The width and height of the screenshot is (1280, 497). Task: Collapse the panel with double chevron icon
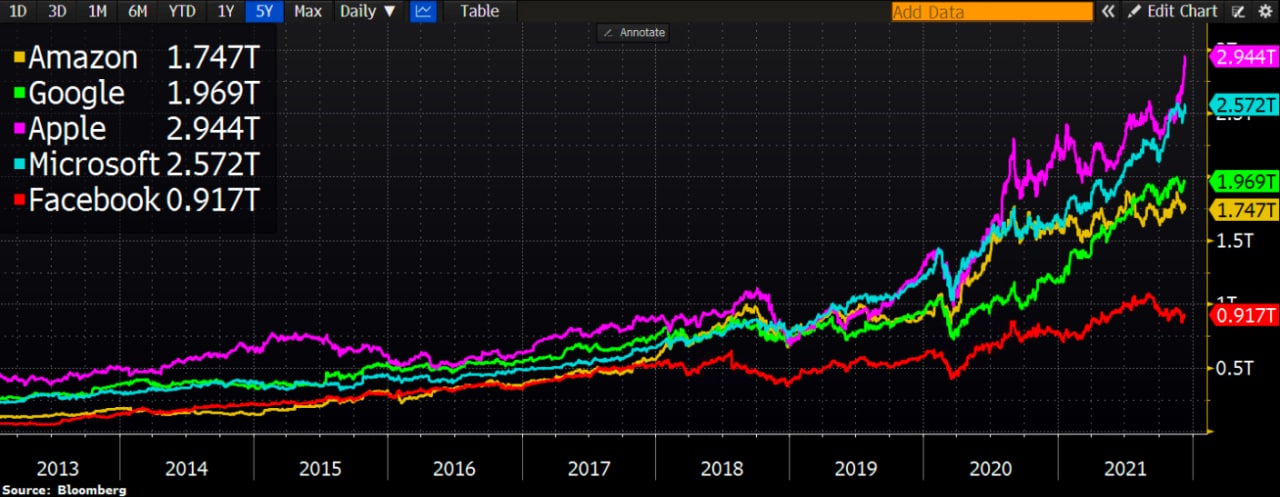coord(1108,12)
